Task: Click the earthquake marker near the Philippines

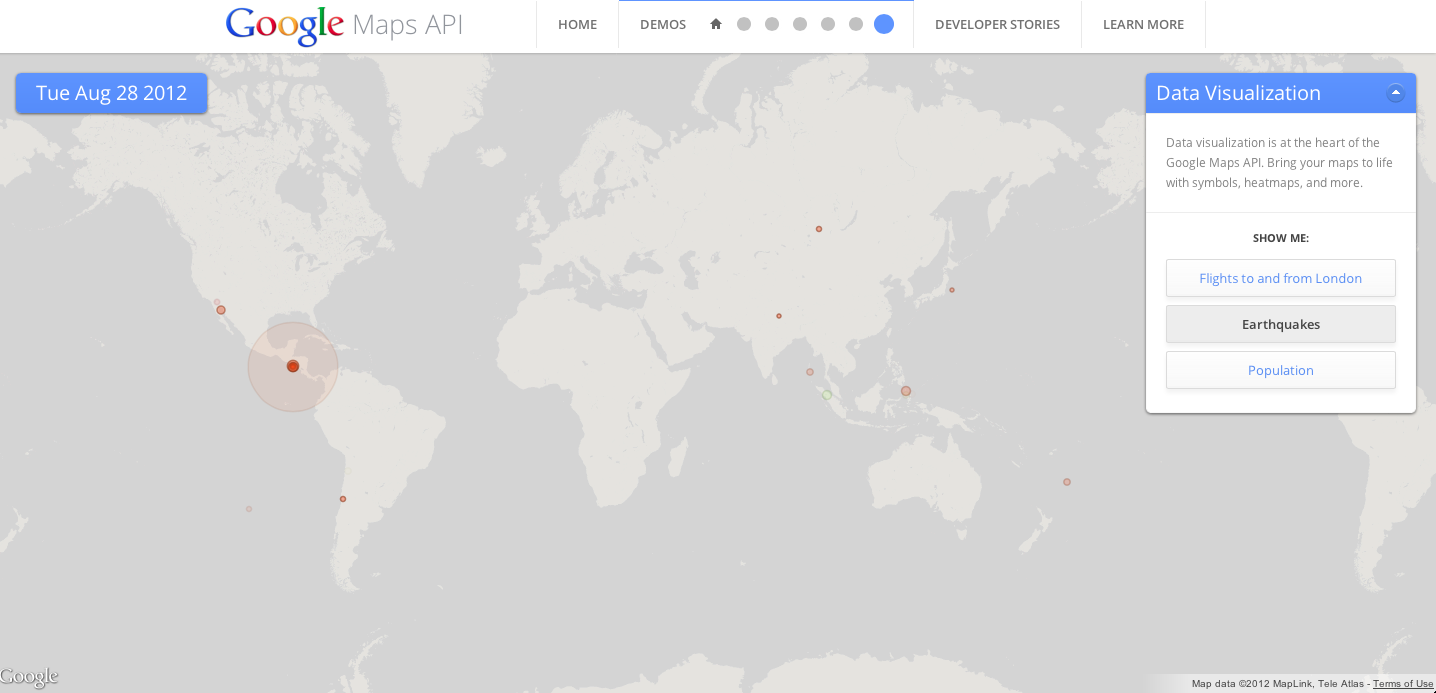Action: (906, 391)
